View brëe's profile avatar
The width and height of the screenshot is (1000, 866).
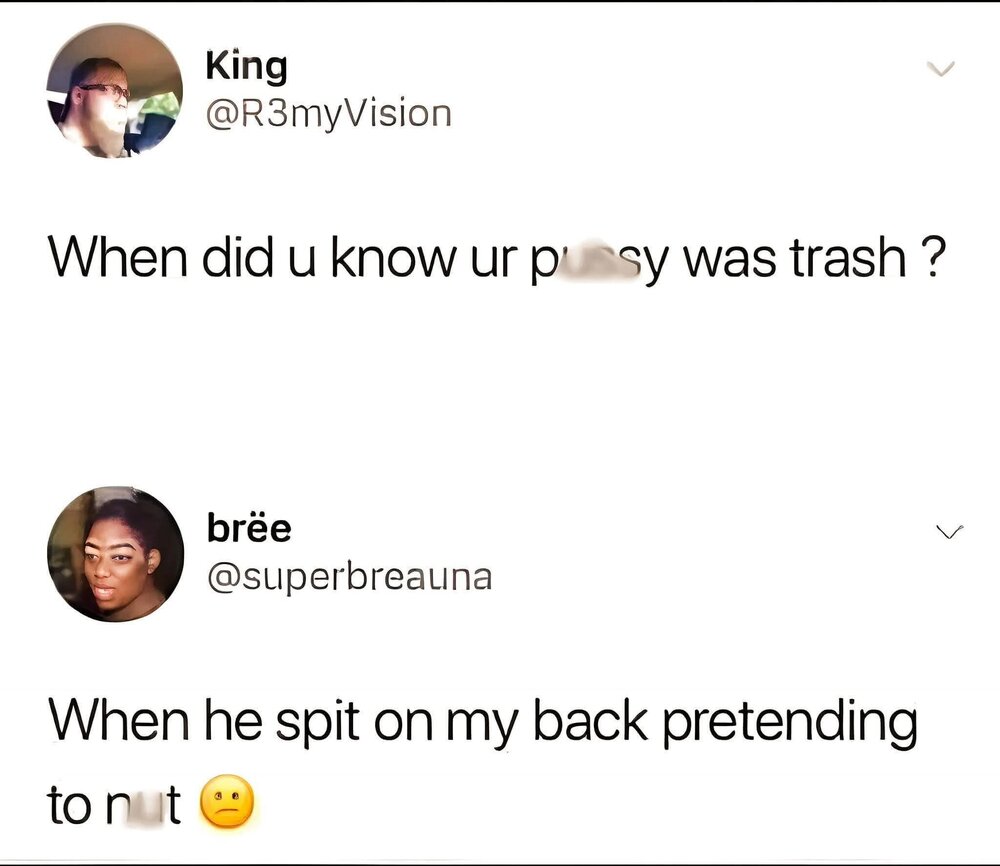(x=115, y=553)
